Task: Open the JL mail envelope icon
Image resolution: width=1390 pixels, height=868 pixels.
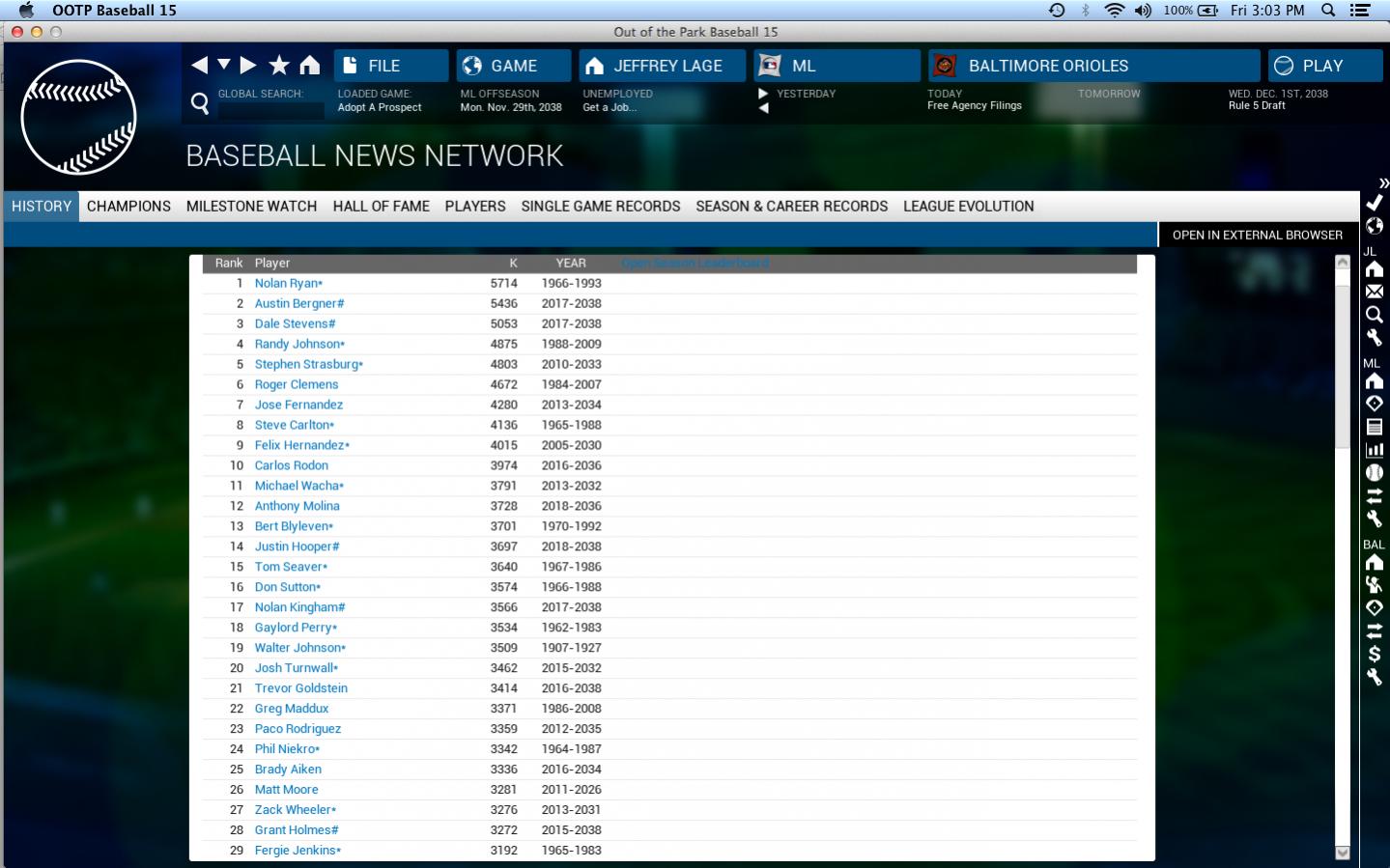Action: click(x=1374, y=292)
